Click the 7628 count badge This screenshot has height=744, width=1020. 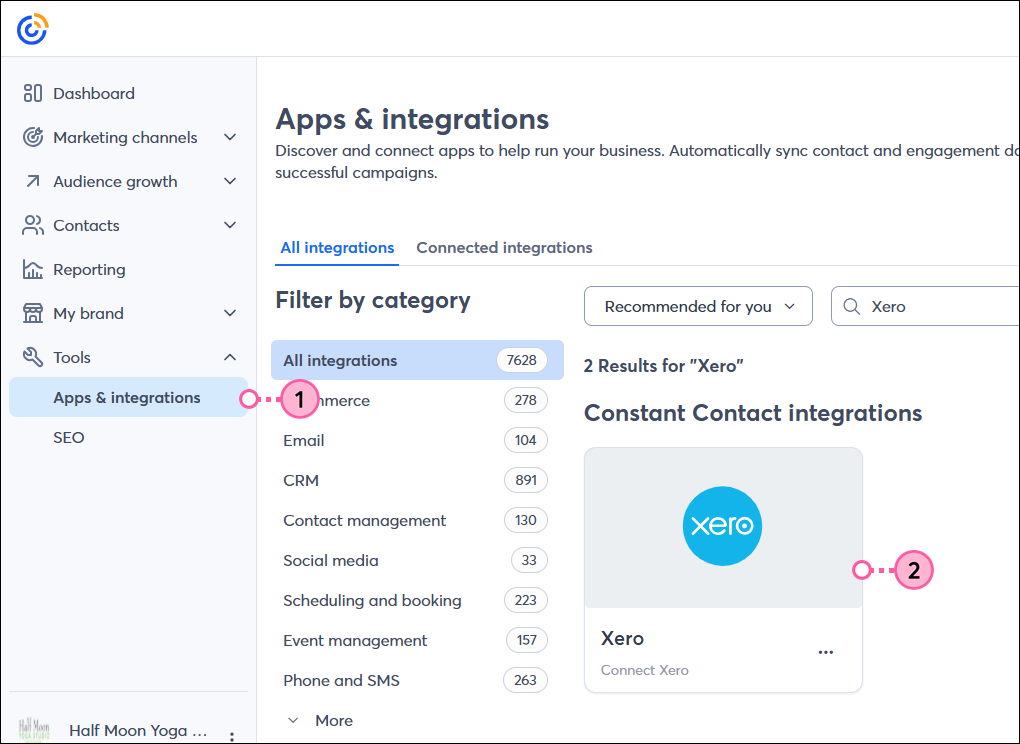(522, 360)
